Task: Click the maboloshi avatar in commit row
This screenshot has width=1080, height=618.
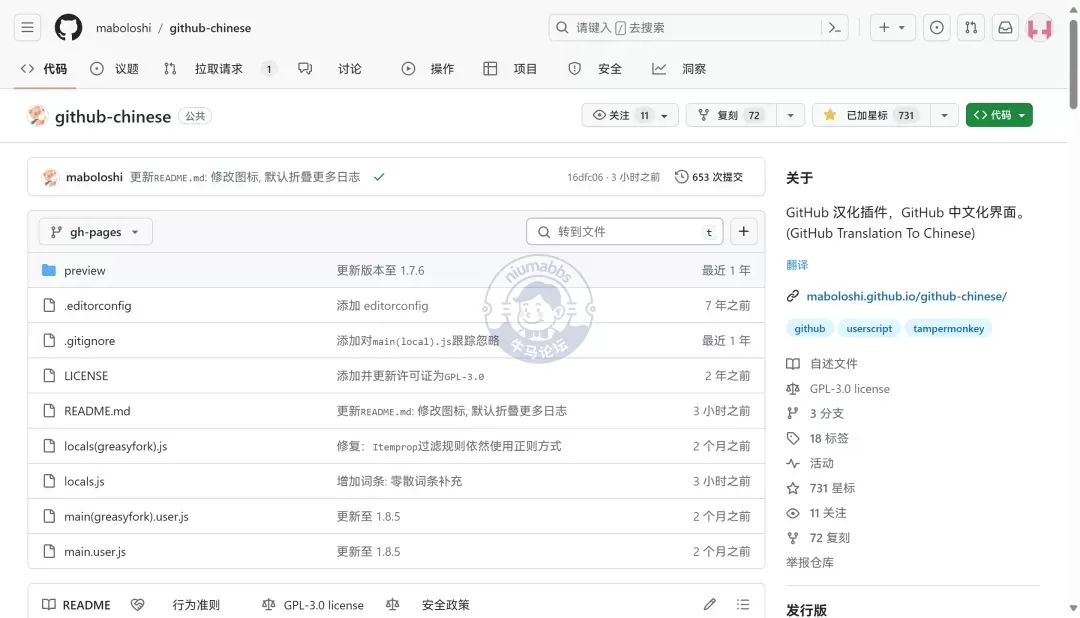Action: (50, 177)
